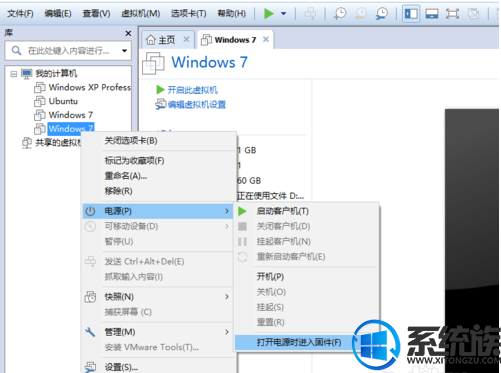Choose 重命名(A)... in context menu
Image resolution: width=501 pixels, height=373 pixels.
click(x=159, y=176)
